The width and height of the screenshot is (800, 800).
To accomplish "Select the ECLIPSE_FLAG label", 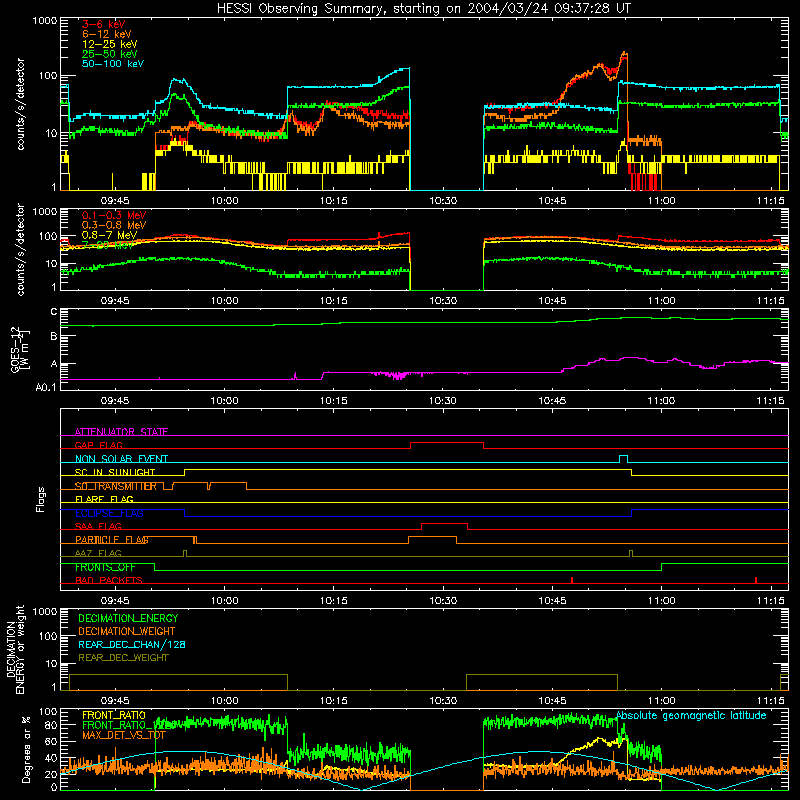I will [x=109, y=513].
